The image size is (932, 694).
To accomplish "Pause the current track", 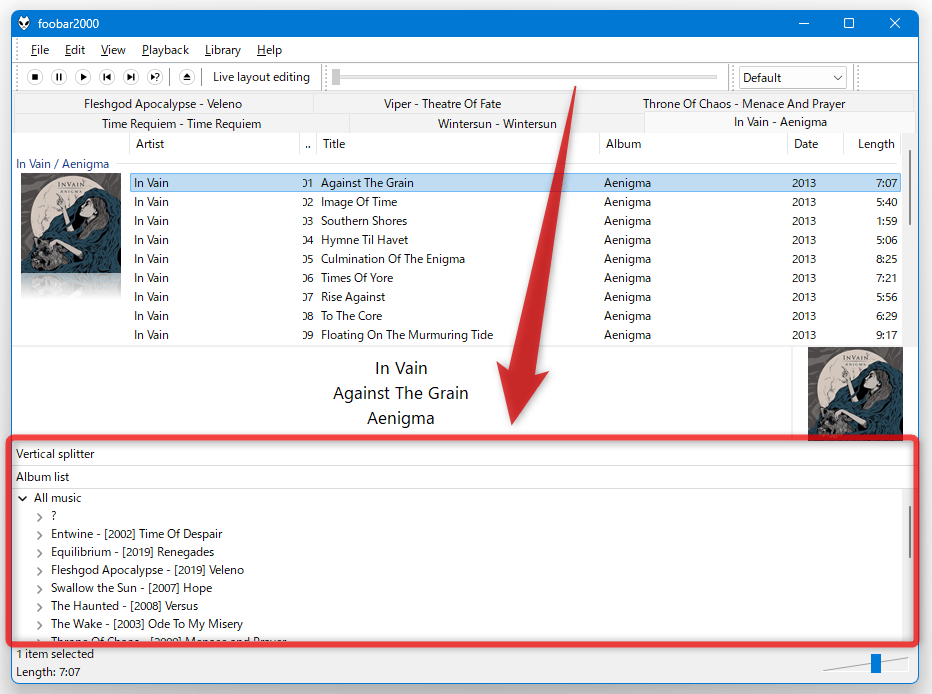I will pyautogui.click(x=59, y=77).
